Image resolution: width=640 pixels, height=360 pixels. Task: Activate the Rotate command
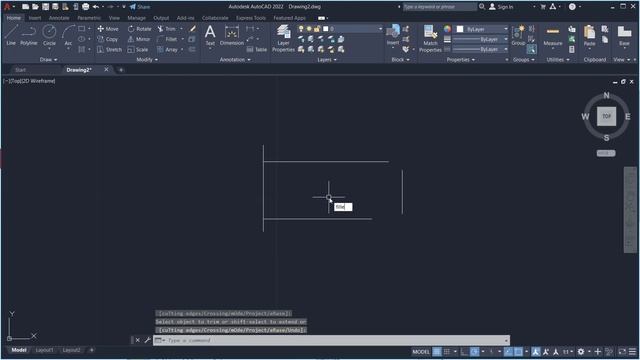point(139,29)
